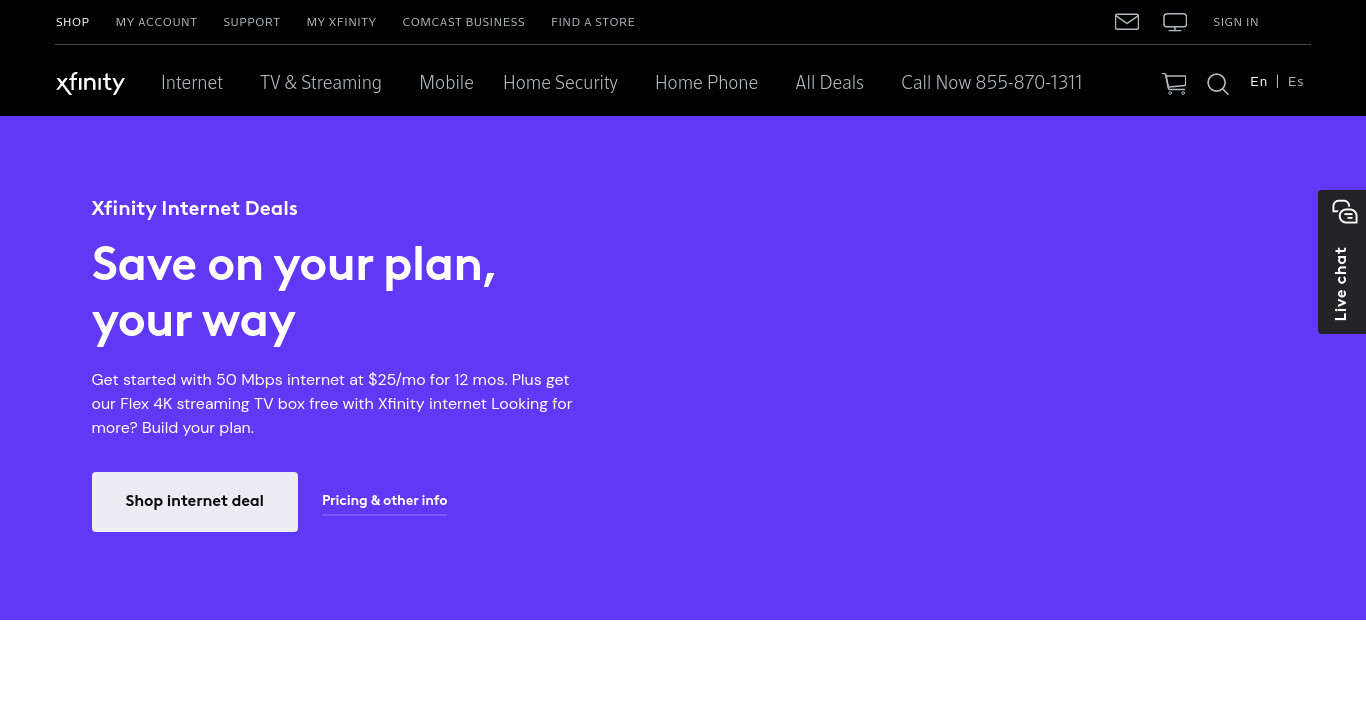Switch language to English (En)
Image resolution: width=1366 pixels, height=728 pixels.
pos(1258,82)
